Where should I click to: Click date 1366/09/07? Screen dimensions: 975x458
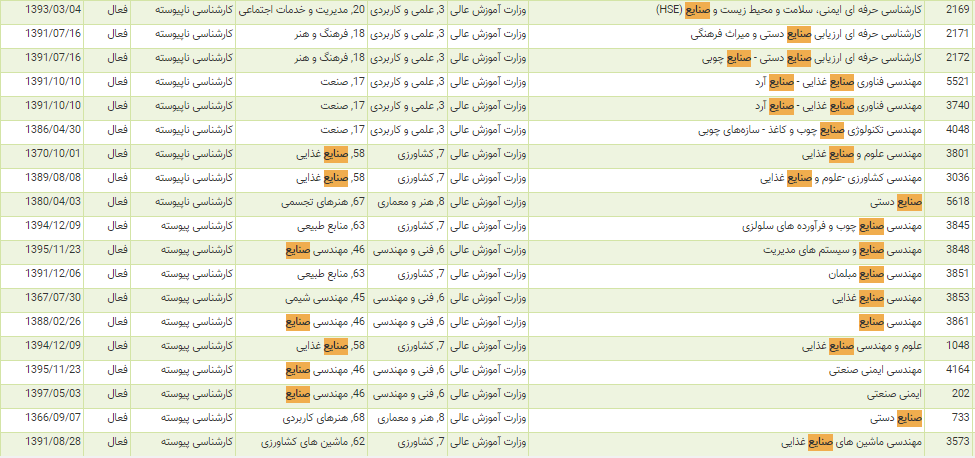(53, 418)
